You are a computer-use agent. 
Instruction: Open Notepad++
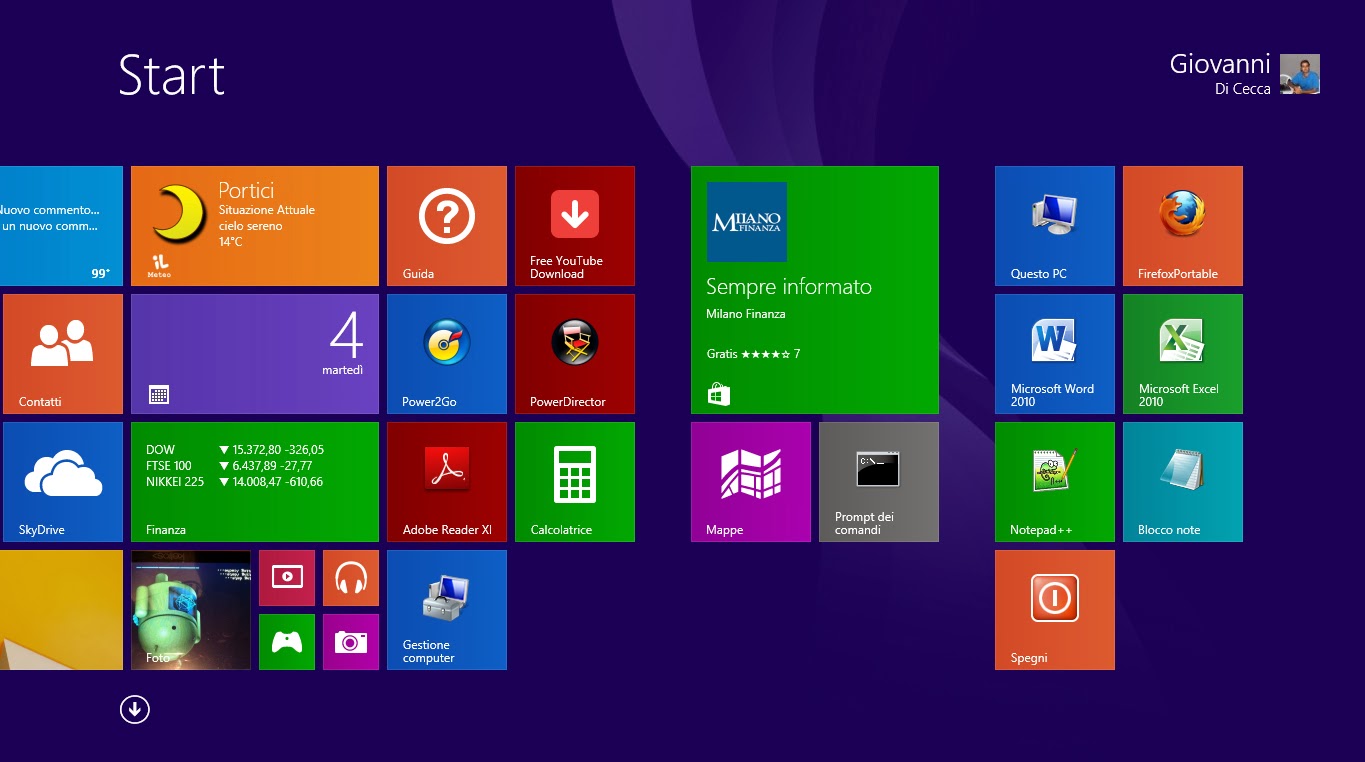[x=1054, y=481]
